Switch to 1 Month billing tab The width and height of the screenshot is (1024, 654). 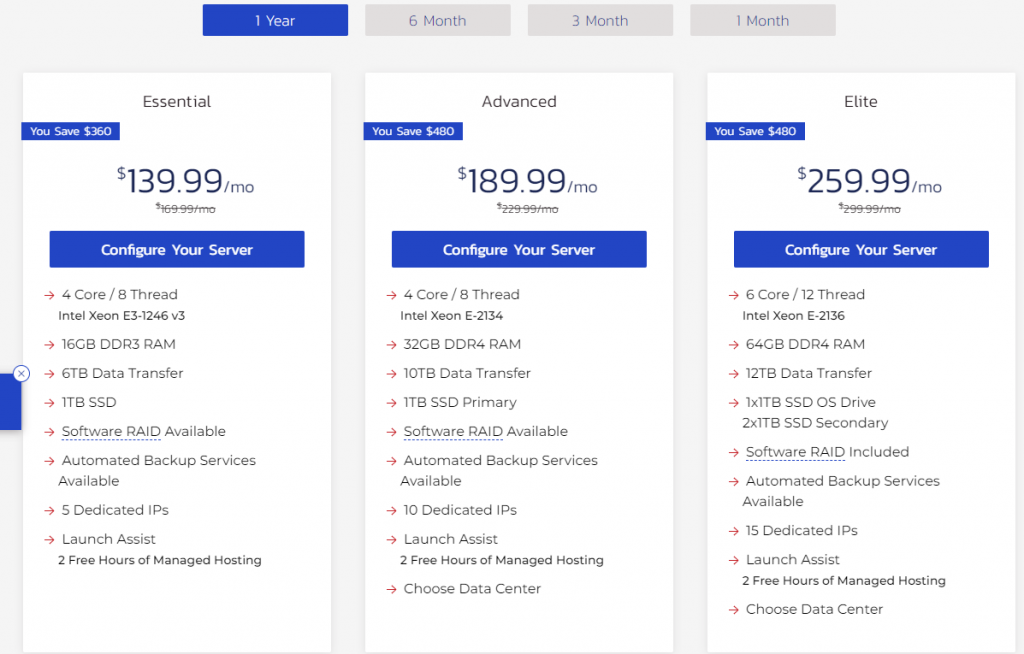pyautogui.click(x=762, y=20)
